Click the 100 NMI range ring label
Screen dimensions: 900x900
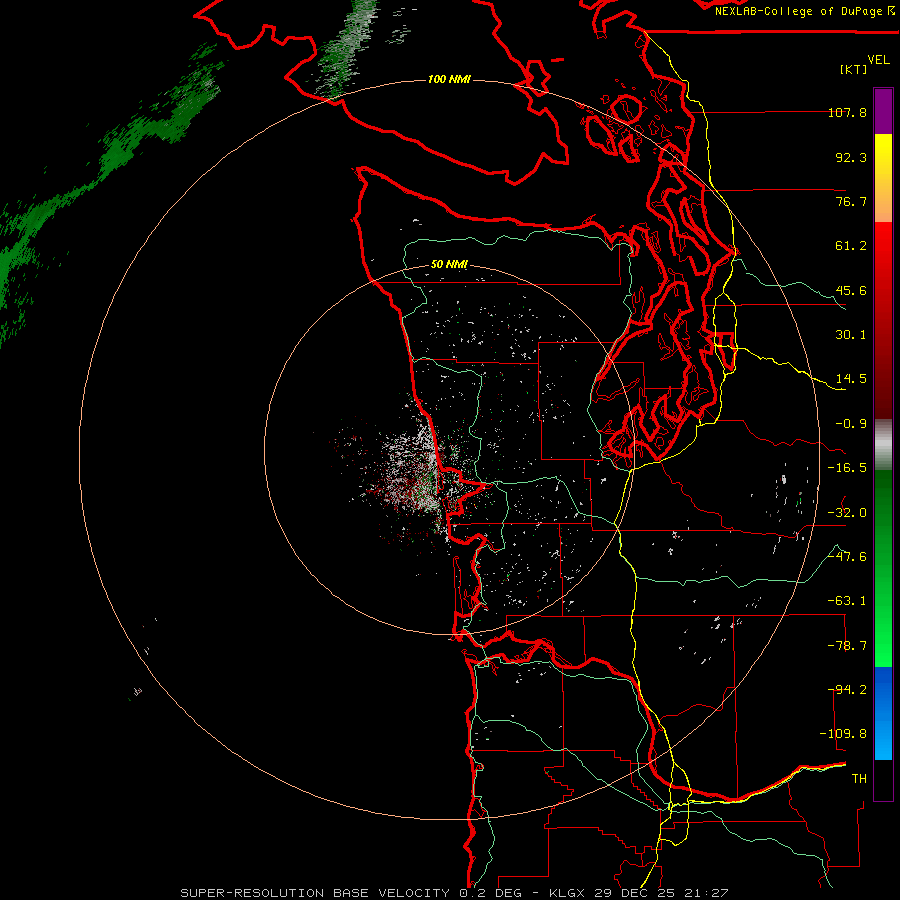(x=449, y=79)
